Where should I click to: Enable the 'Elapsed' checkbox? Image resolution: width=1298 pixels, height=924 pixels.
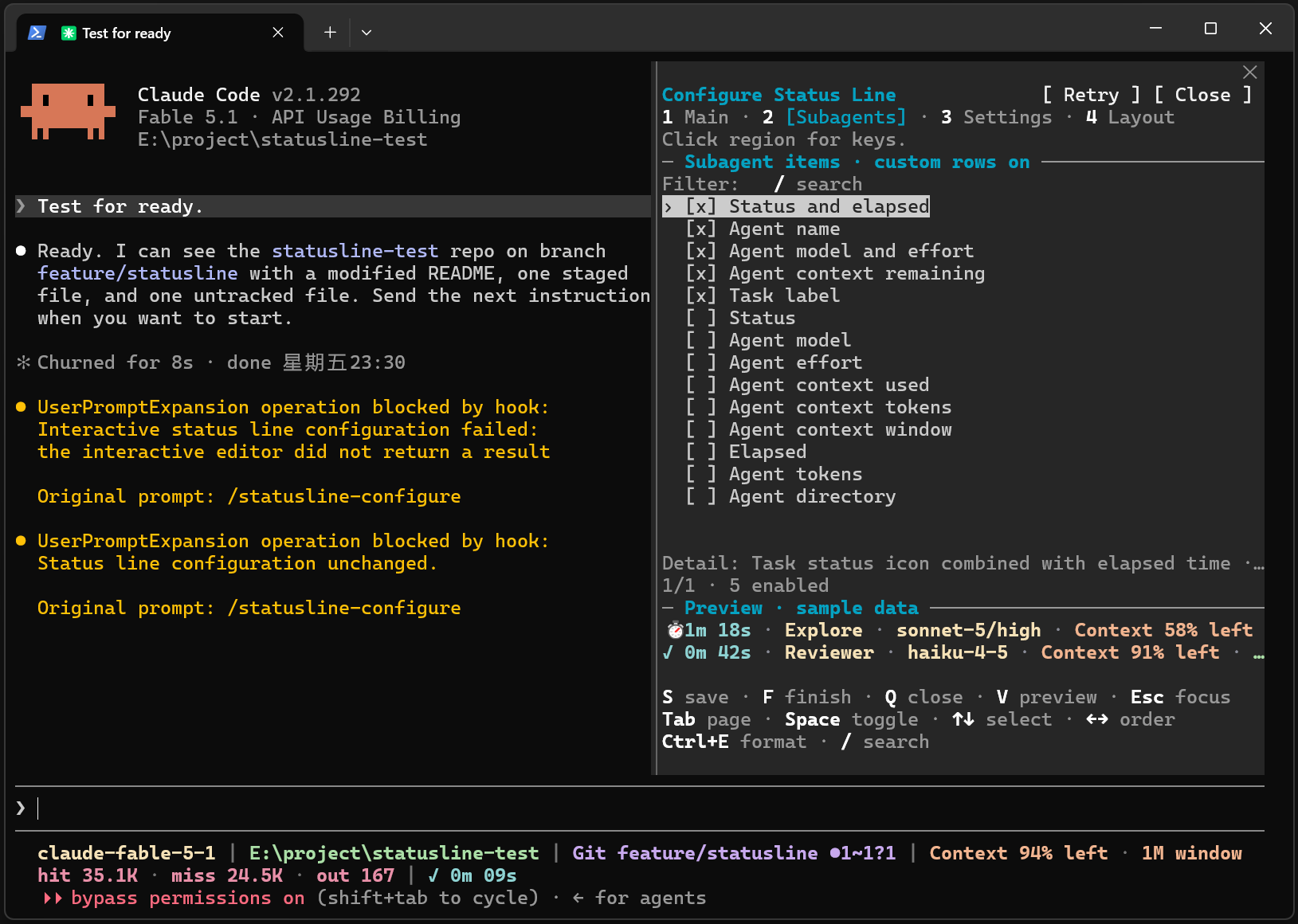(701, 452)
